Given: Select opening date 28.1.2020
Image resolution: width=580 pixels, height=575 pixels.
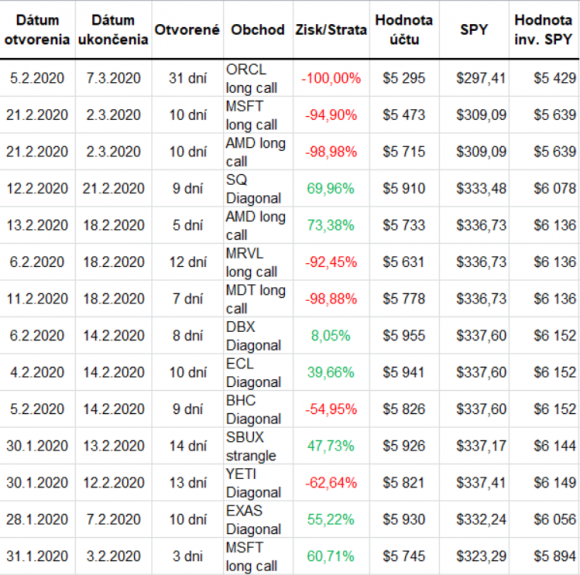Looking at the screenshot, I should (x=37, y=520).
